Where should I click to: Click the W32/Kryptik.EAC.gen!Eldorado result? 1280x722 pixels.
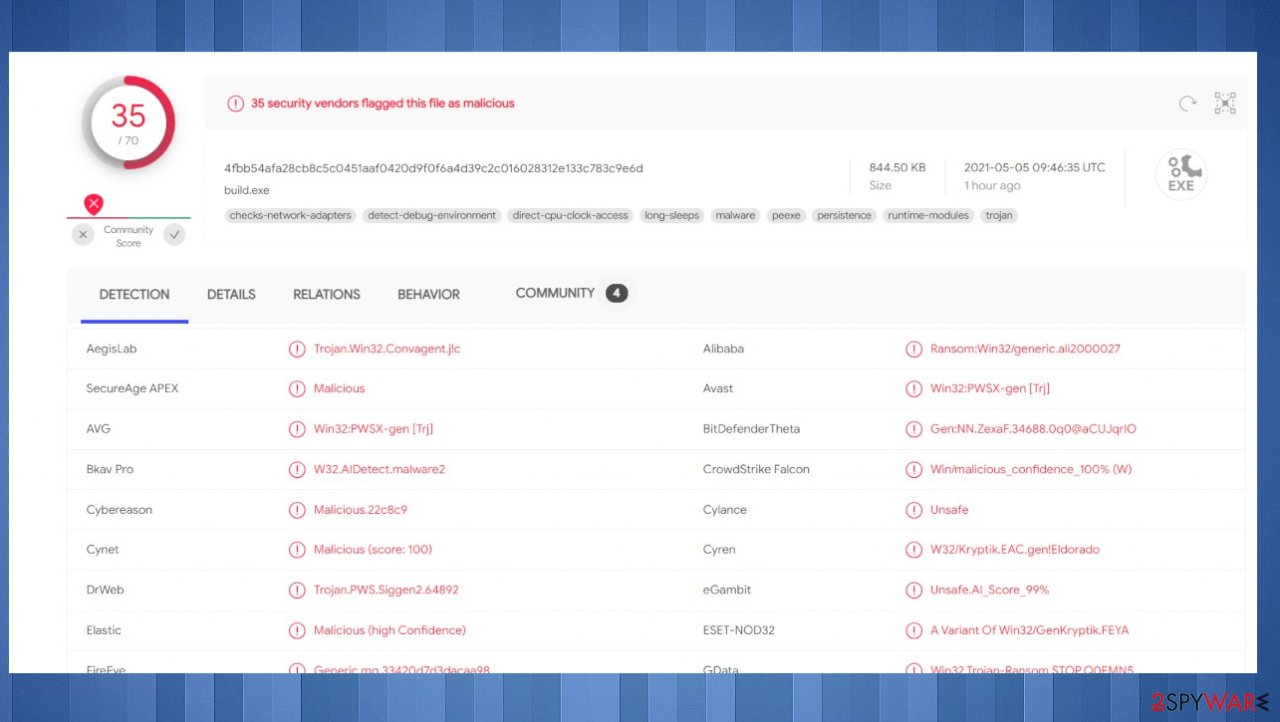pyautogui.click(x=1015, y=550)
